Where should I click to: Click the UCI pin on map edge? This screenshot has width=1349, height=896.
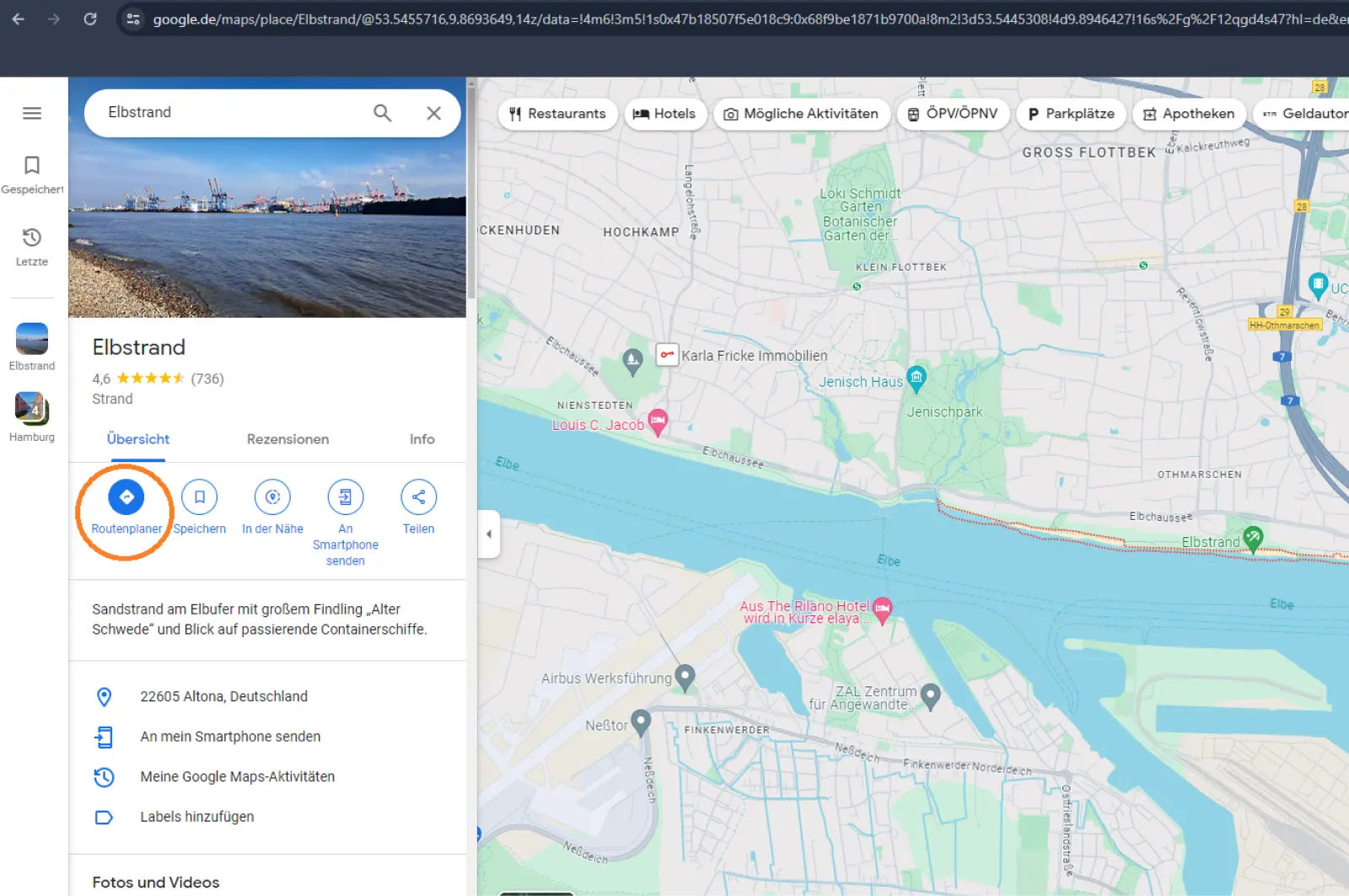[1318, 286]
